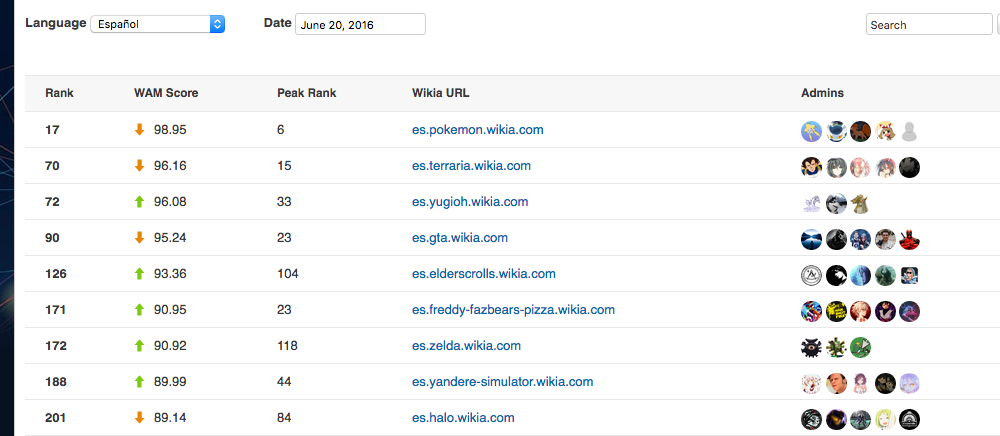This screenshot has height=436, width=1000.
Task: Click first admin avatar for elderscrolls wiki
Action: 811,275
